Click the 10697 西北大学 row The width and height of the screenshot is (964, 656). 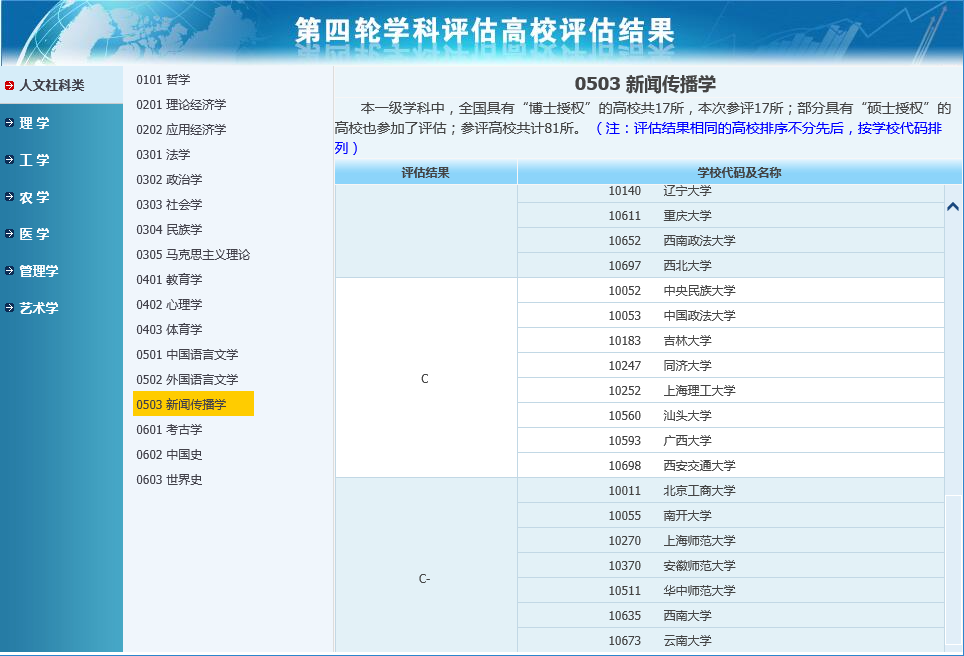coord(730,266)
